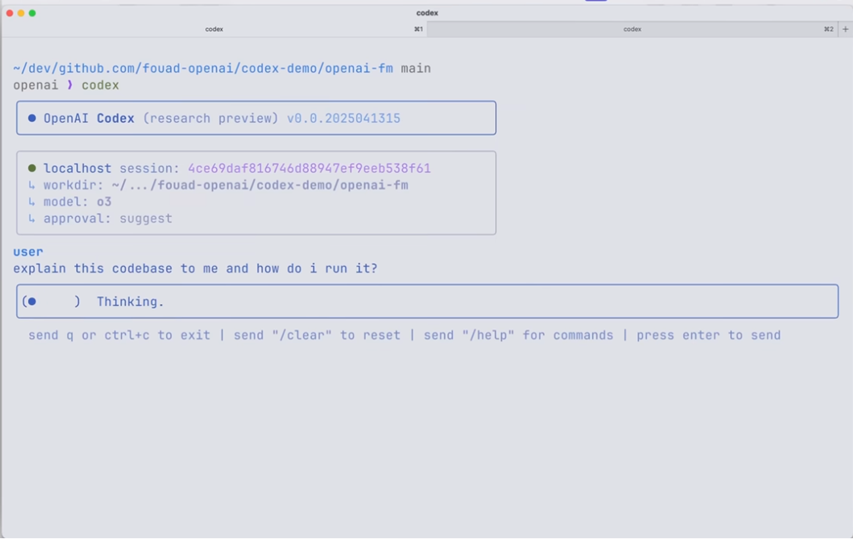This screenshot has height=539, width=853.
Task: Click the Thinking input box
Action: click(x=427, y=301)
